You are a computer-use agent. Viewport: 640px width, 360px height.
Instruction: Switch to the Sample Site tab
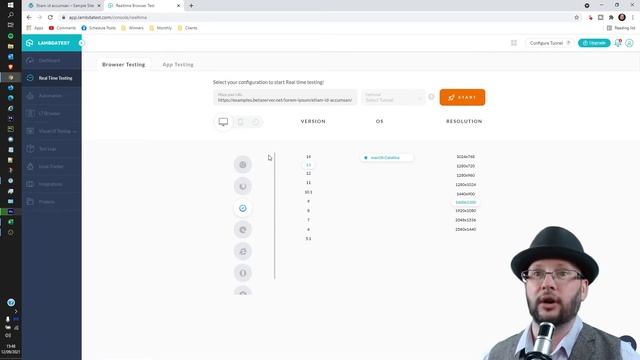64,6
